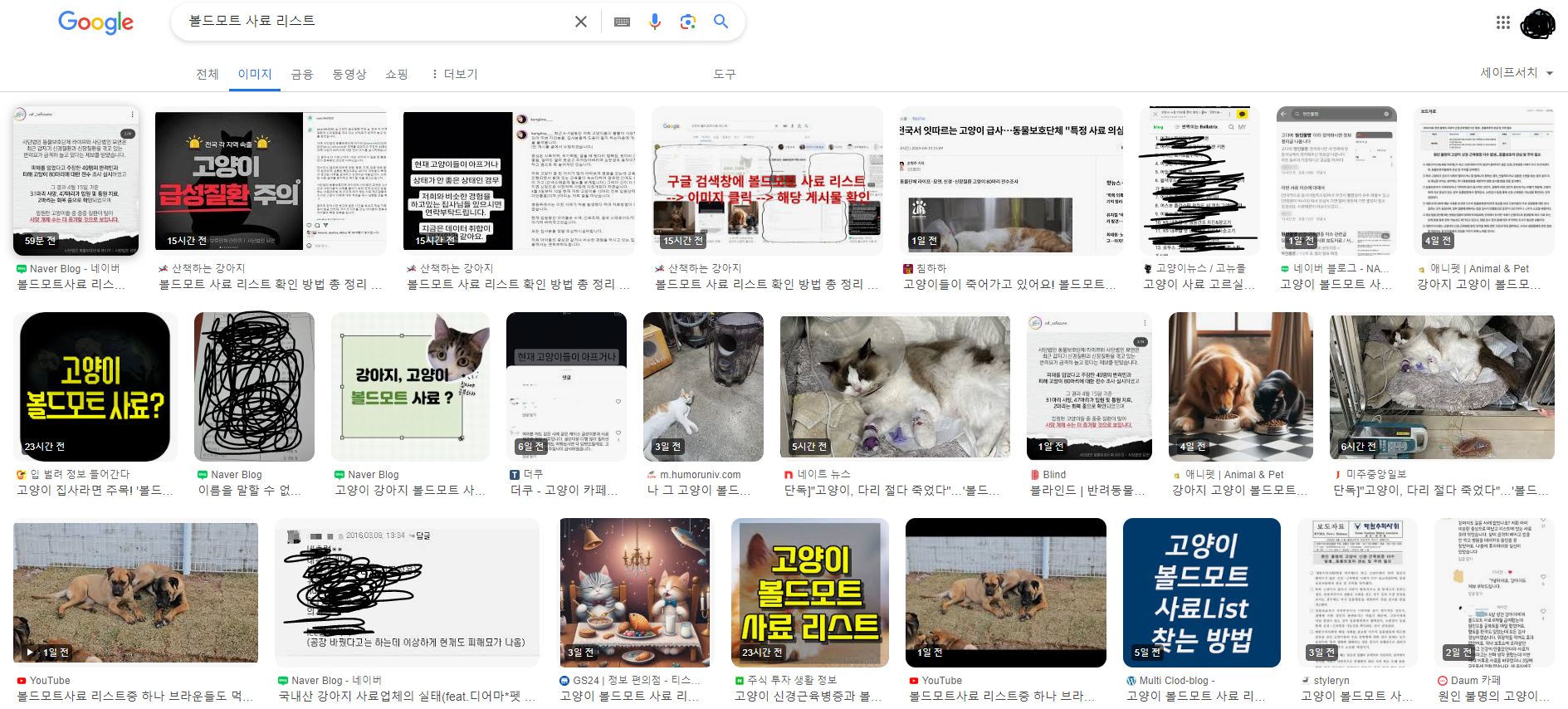
Task: Expand the 더보기 menu
Action: pos(454,74)
